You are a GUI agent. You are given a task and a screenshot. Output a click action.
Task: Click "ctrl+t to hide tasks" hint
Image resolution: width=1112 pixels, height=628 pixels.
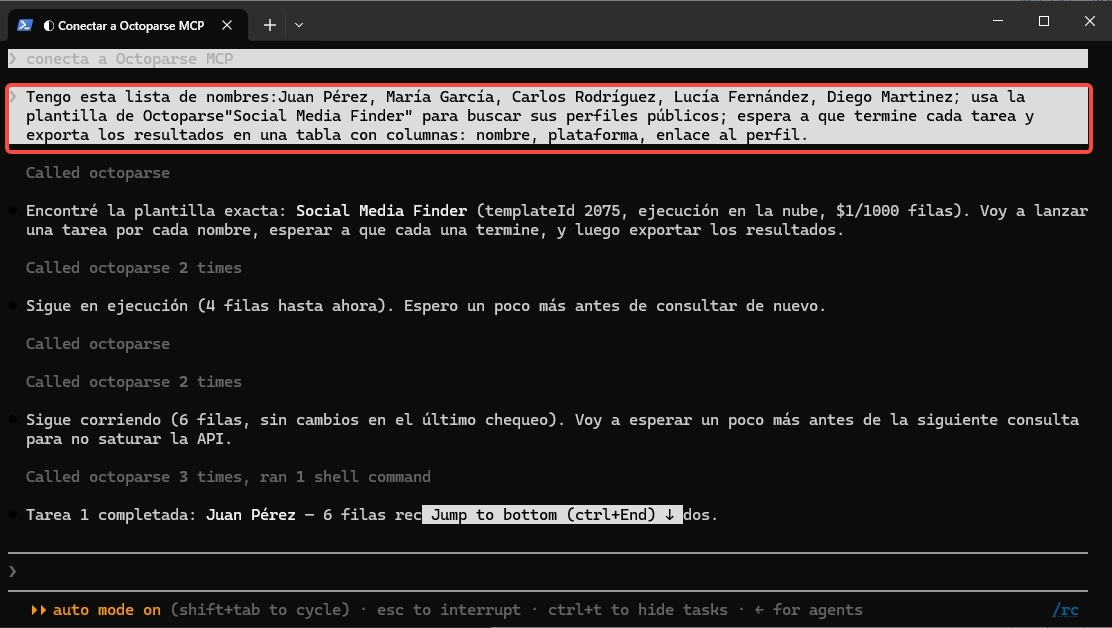tap(638, 610)
